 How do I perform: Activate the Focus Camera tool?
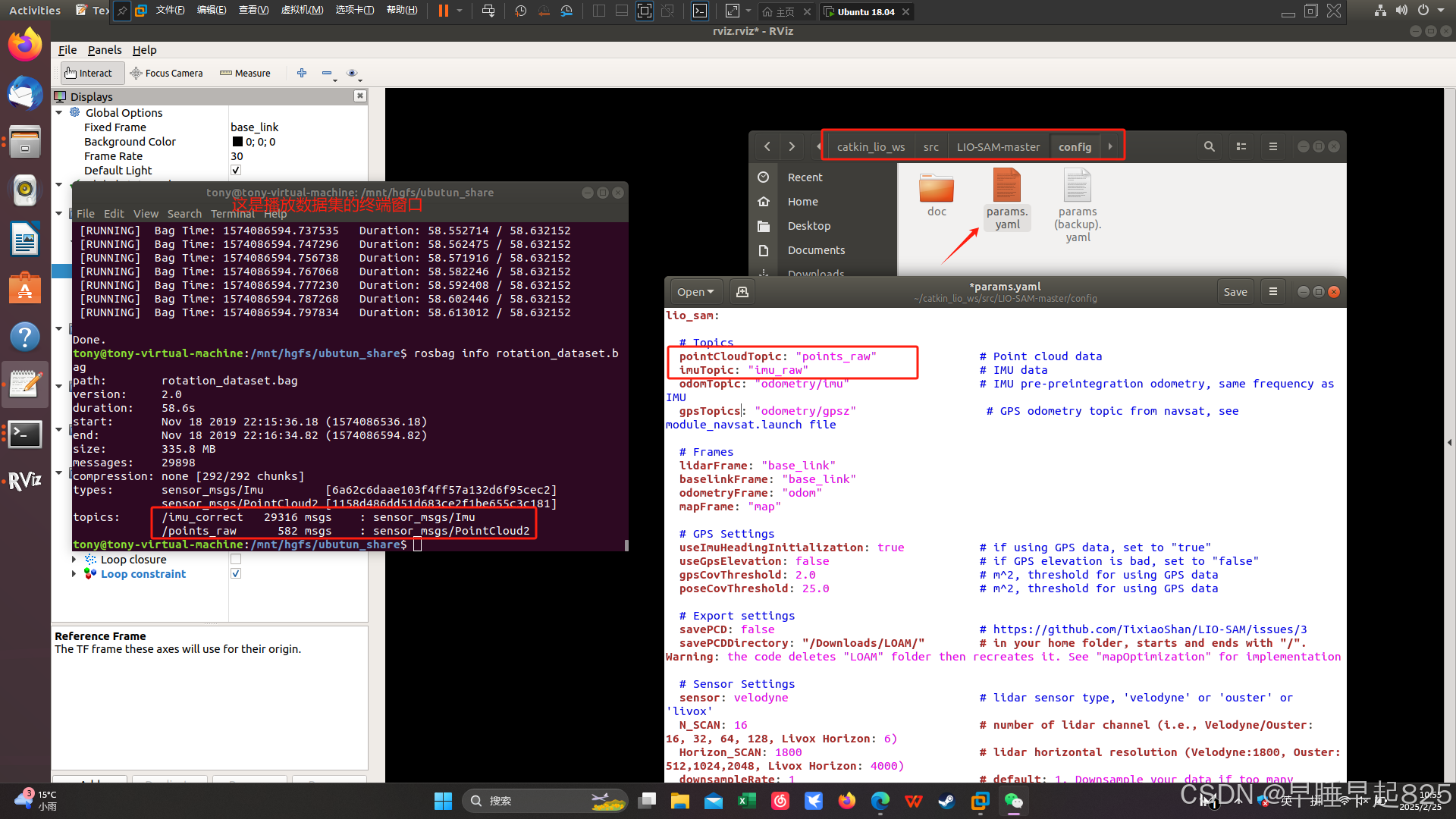coord(166,73)
